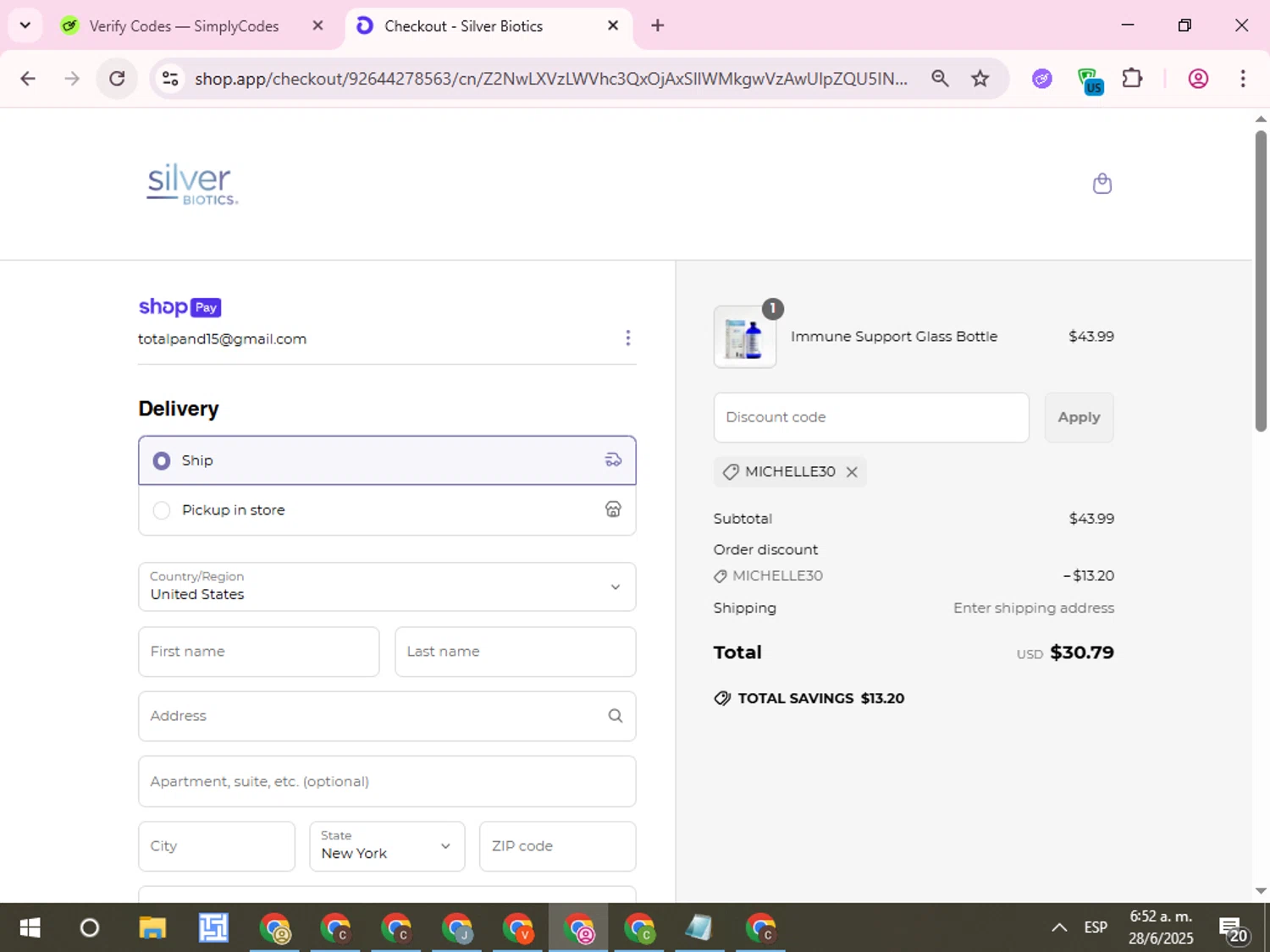Click the Silver Biotics logo

192,184
